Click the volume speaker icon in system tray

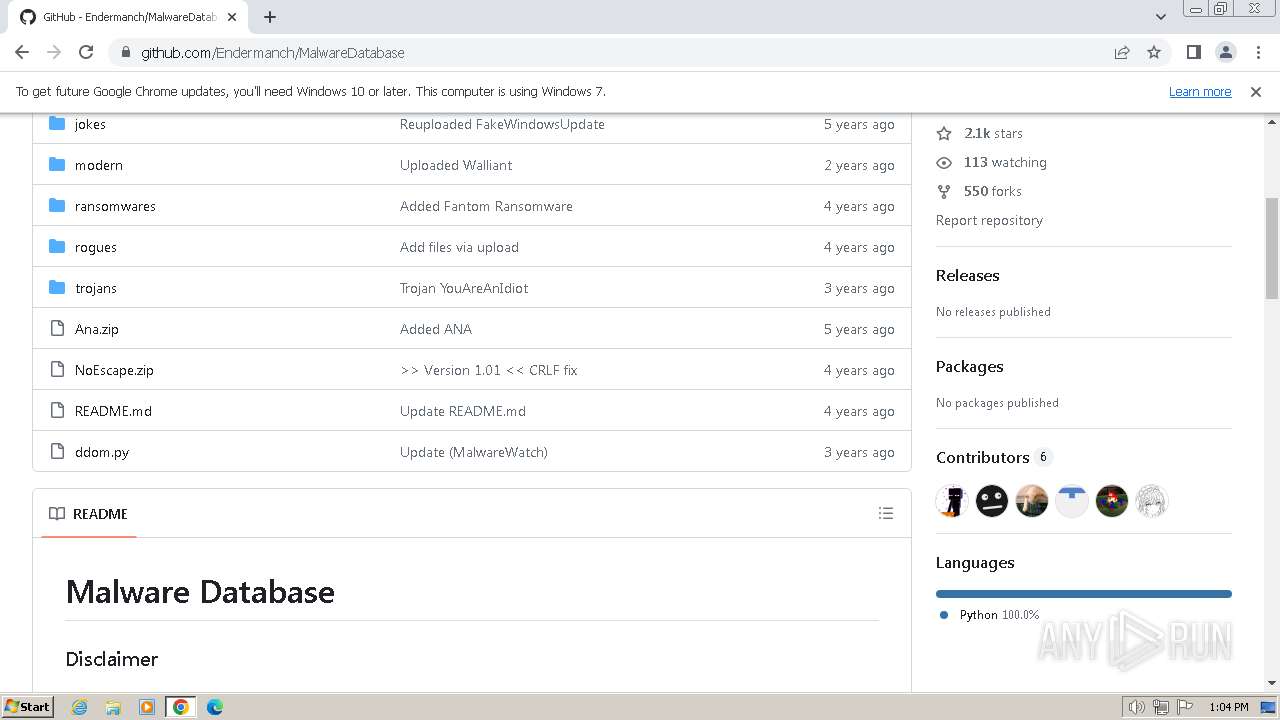pyautogui.click(x=1136, y=707)
